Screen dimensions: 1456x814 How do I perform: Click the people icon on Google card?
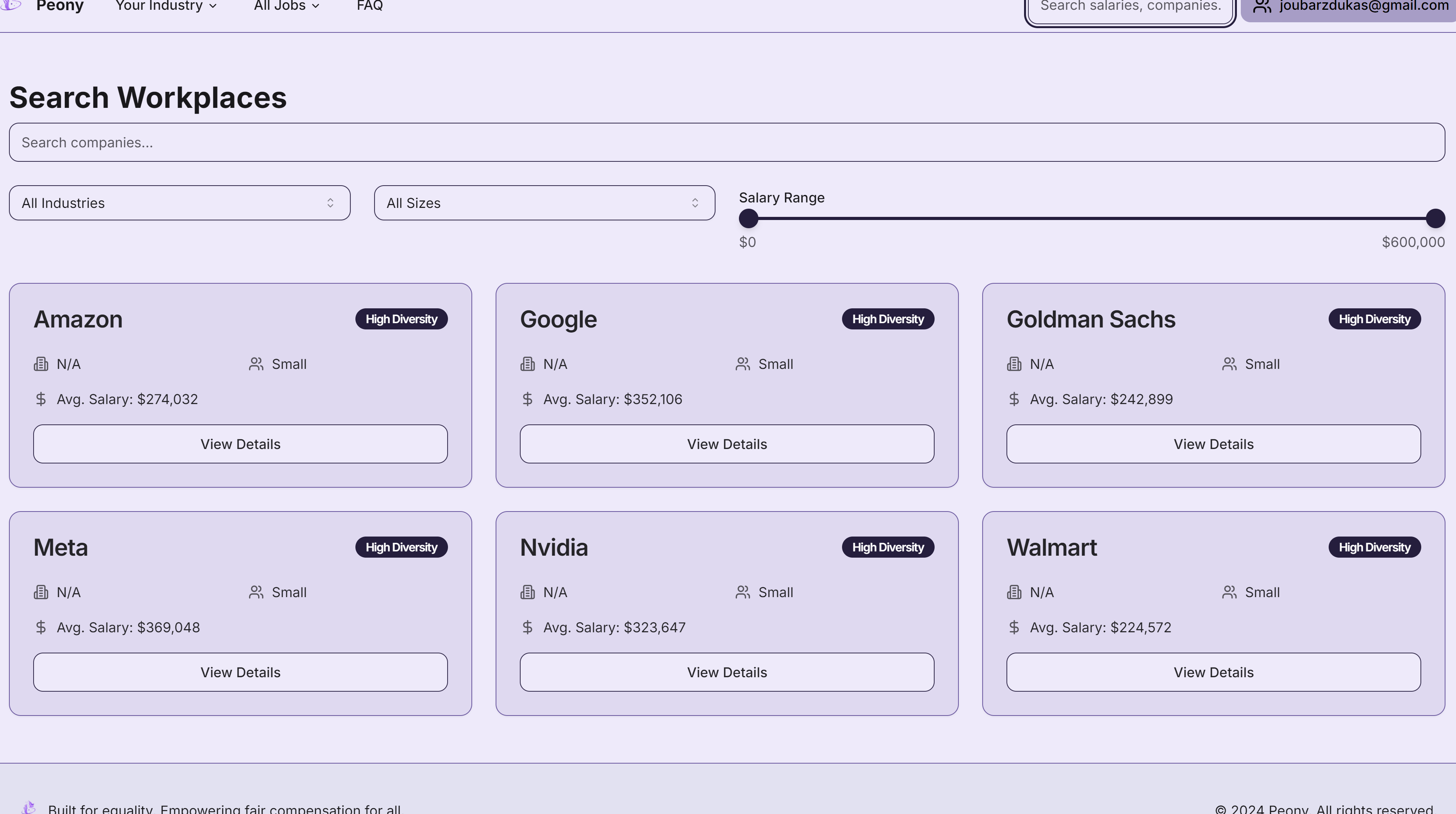point(743,364)
